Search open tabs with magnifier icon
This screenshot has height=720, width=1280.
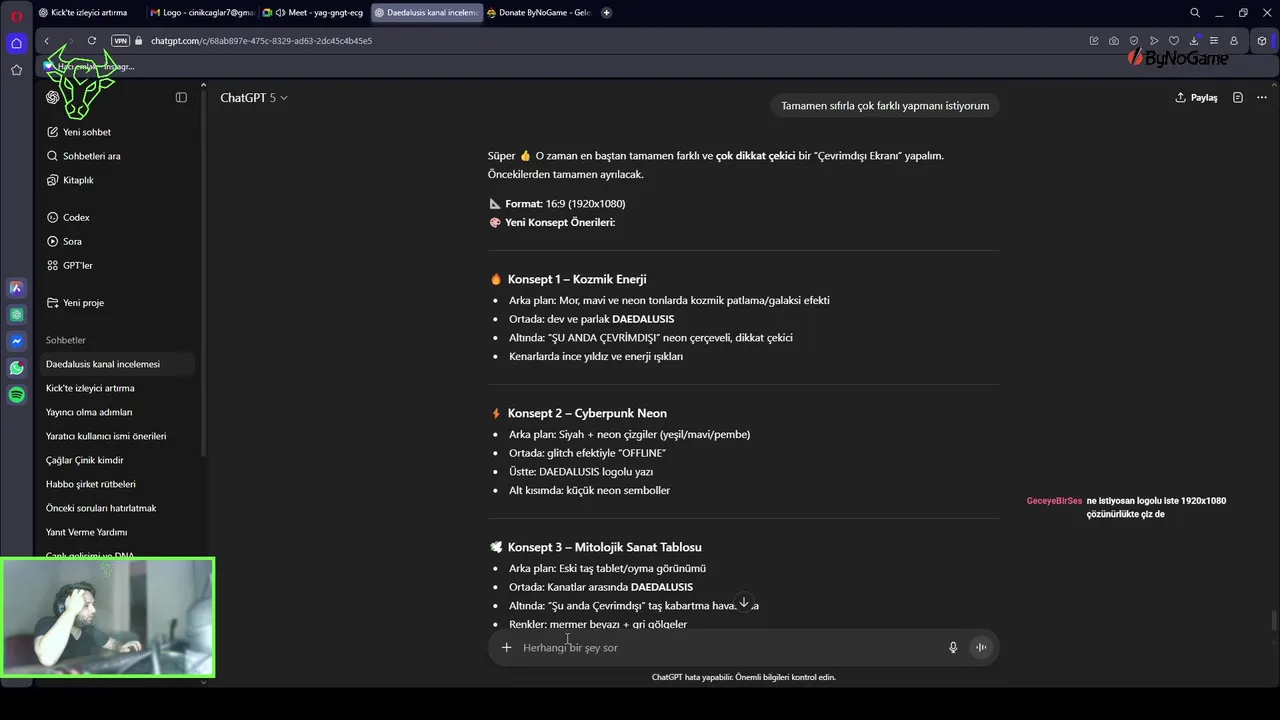coord(1195,13)
